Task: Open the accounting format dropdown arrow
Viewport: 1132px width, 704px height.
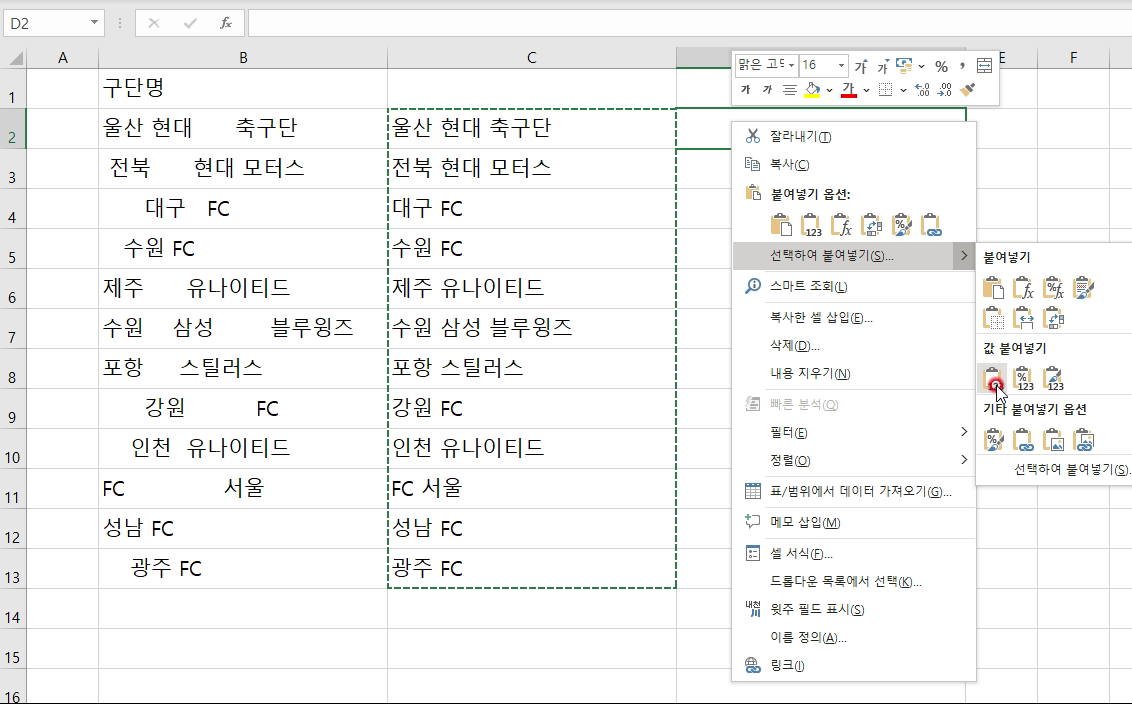Action: (x=921, y=66)
